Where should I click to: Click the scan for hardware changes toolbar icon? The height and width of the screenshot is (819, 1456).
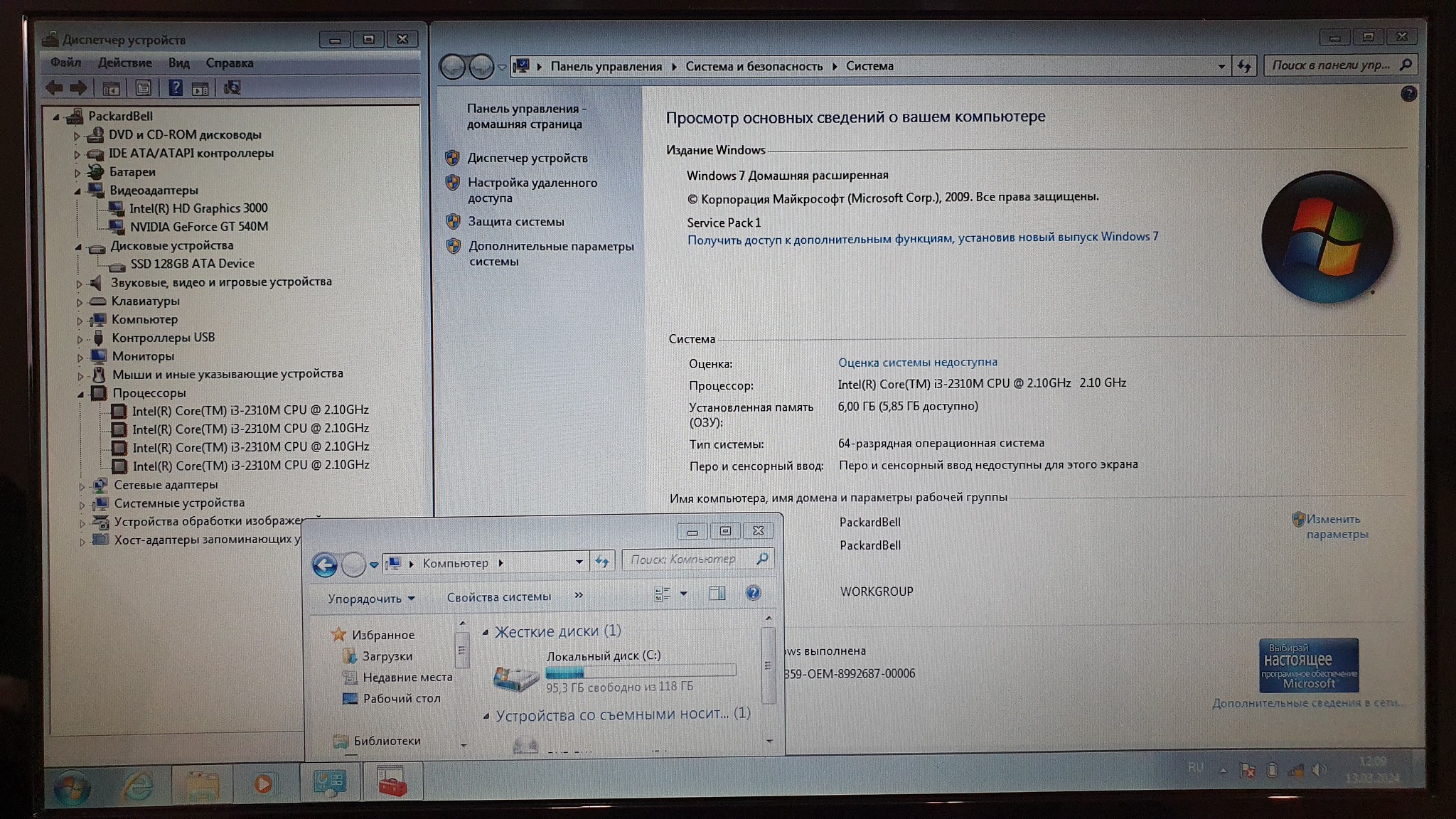pyautogui.click(x=232, y=88)
